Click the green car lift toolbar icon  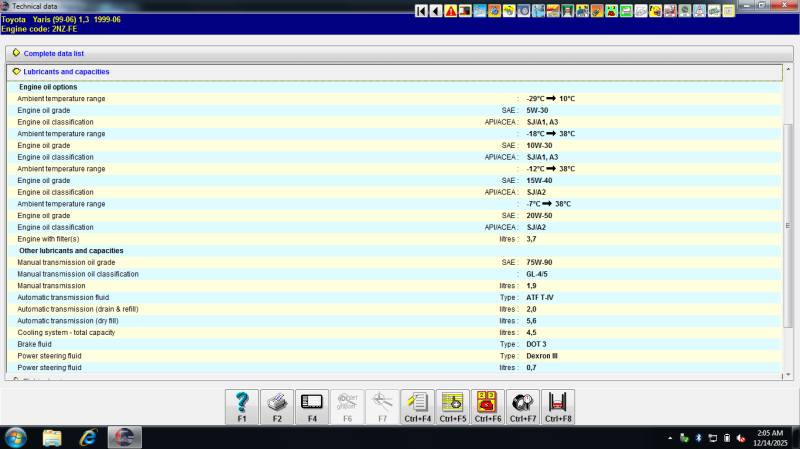point(567,11)
